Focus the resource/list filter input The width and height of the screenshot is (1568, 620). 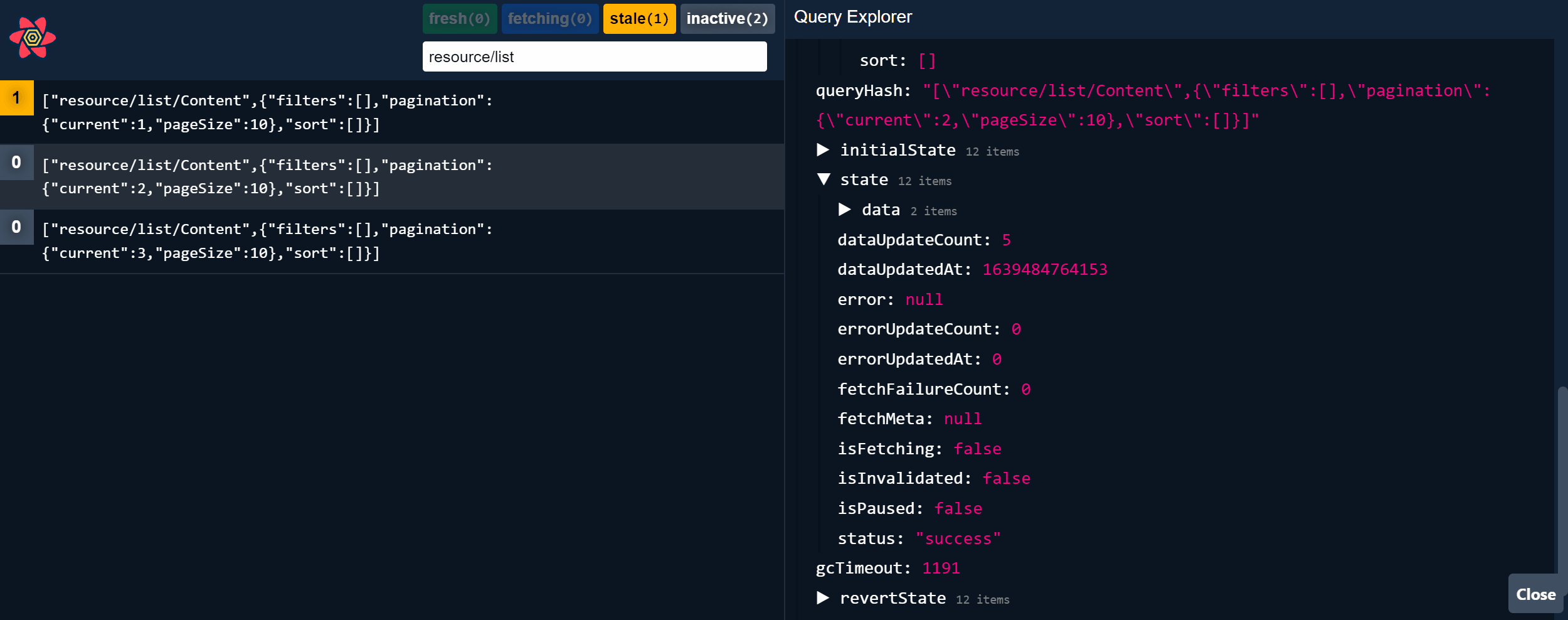(x=595, y=56)
